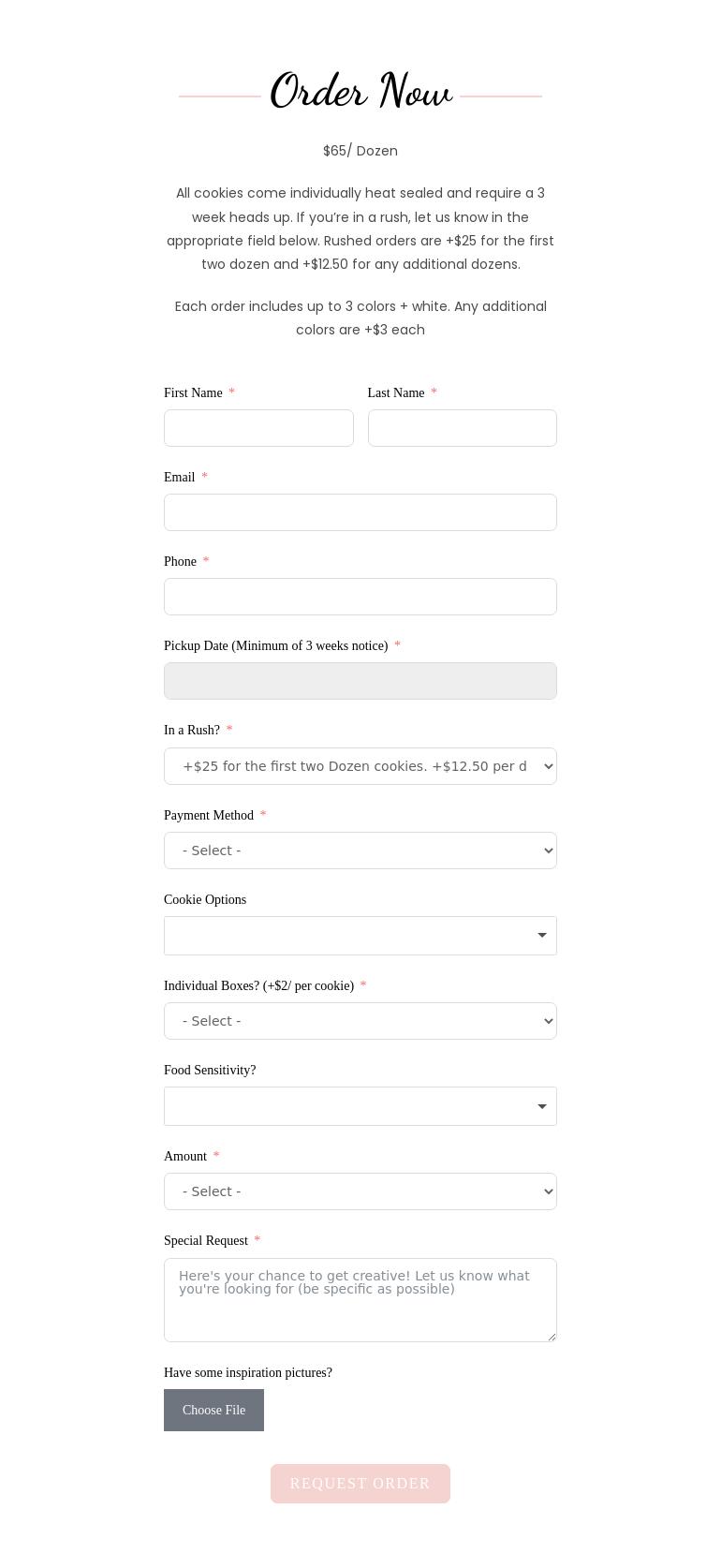This screenshot has width=721, height=1568.
Task: Click the Email field label
Action: pyautogui.click(x=179, y=477)
